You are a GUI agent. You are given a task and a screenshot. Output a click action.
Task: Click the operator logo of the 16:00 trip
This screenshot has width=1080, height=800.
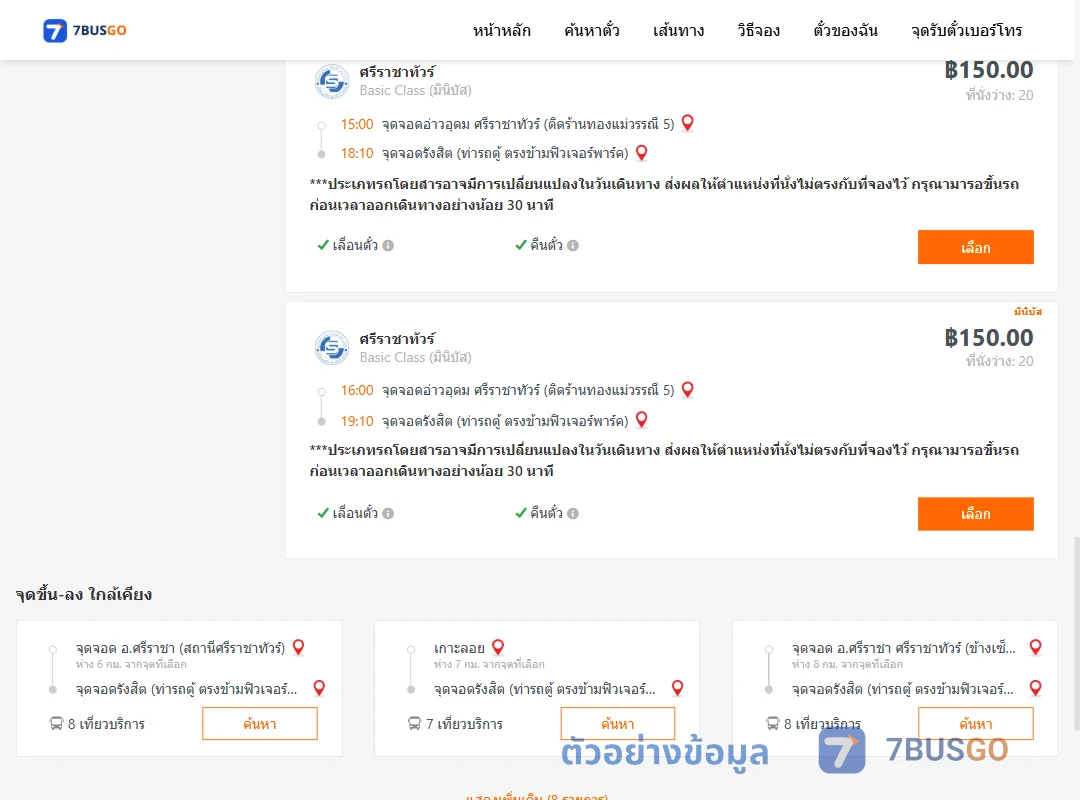331,348
